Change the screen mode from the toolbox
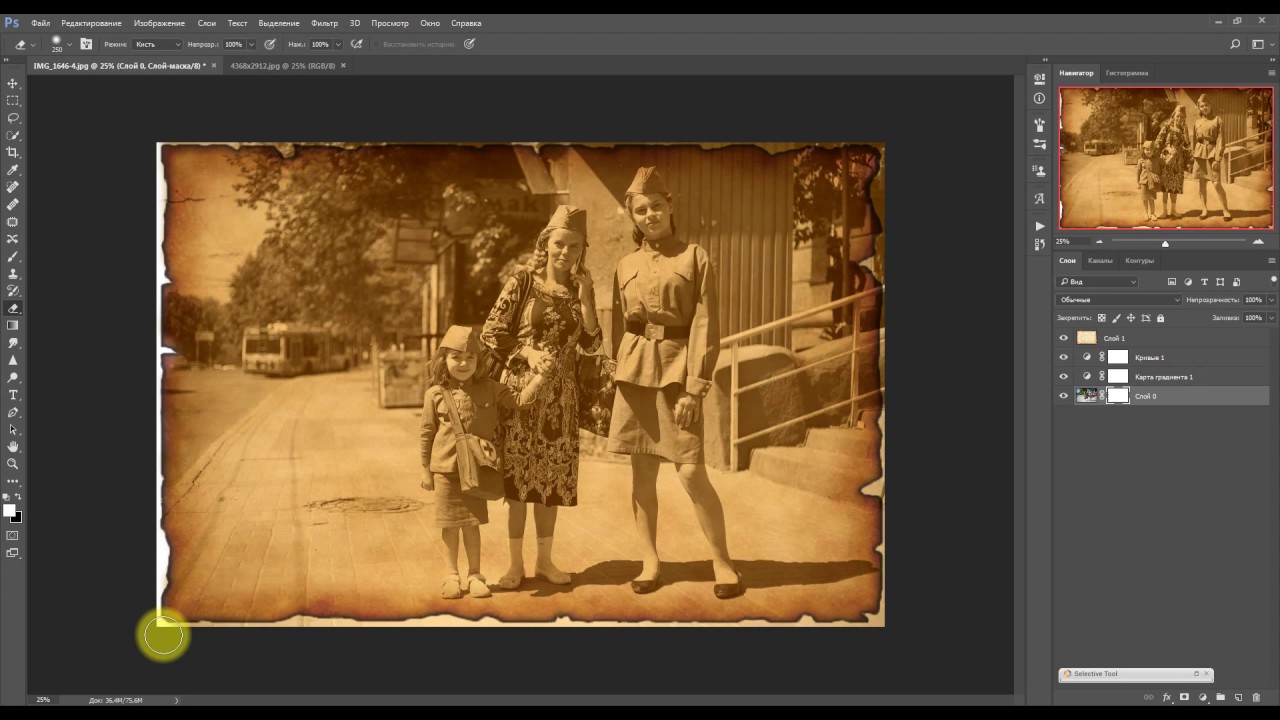The width and height of the screenshot is (1280, 720). coord(13,552)
